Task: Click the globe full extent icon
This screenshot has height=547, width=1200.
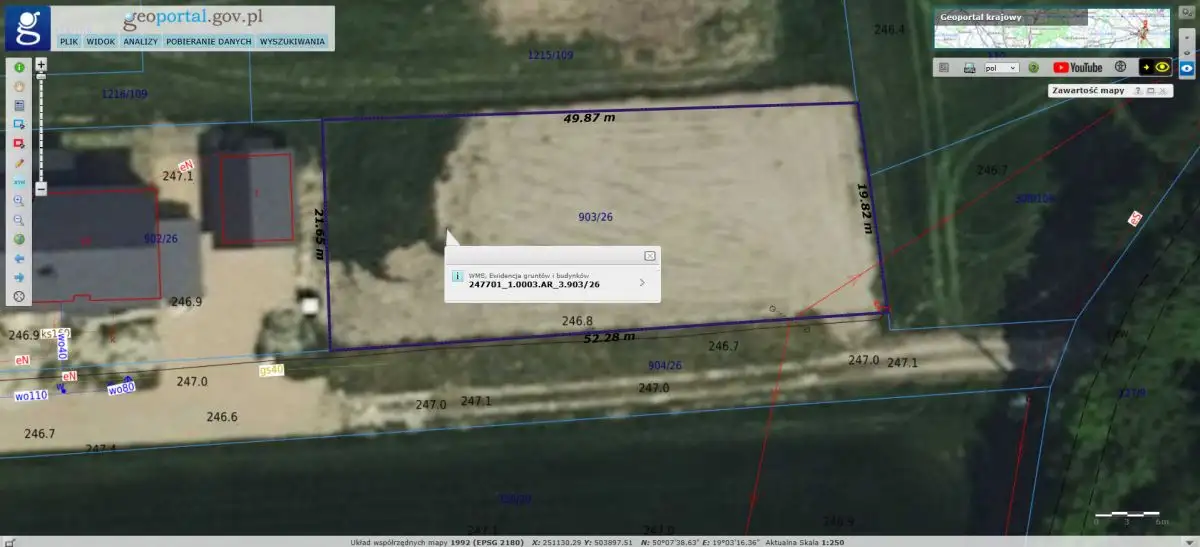Action: (19, 240)
